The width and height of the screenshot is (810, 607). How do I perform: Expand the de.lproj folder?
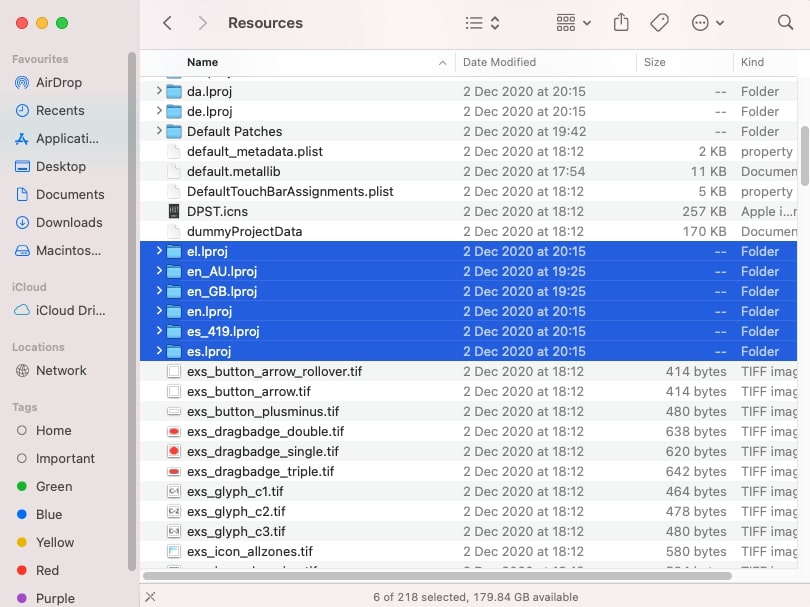click(159, 111)
